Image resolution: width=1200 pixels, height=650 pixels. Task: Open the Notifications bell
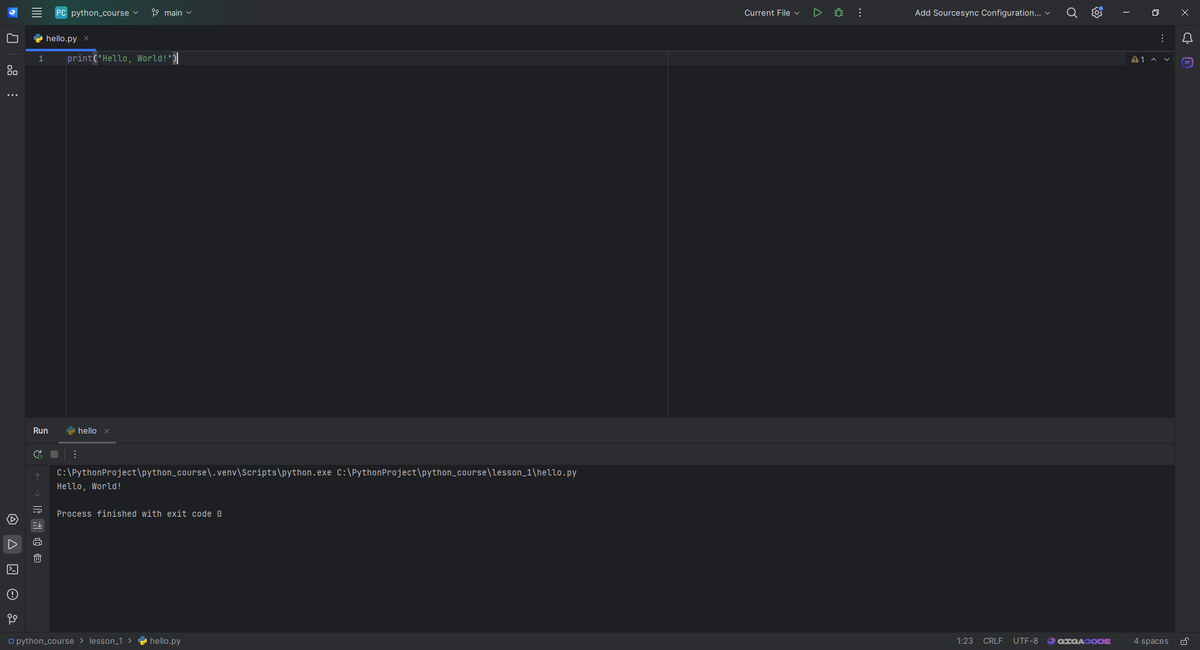(x=1187, y=38)
